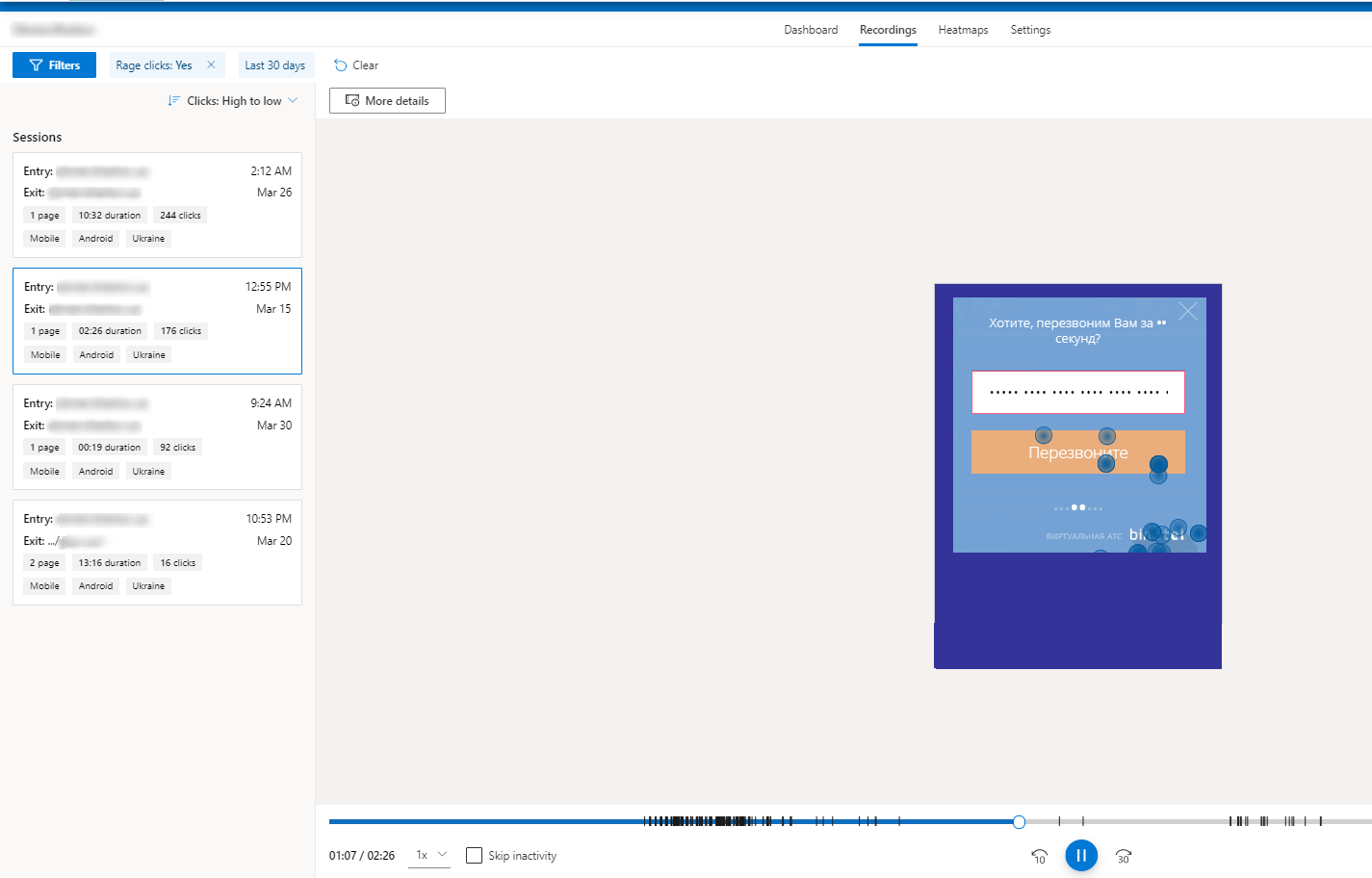Open the Settings tab
The width and height of the screenshot is (1372, 878).
click(x=1030, y=30)
